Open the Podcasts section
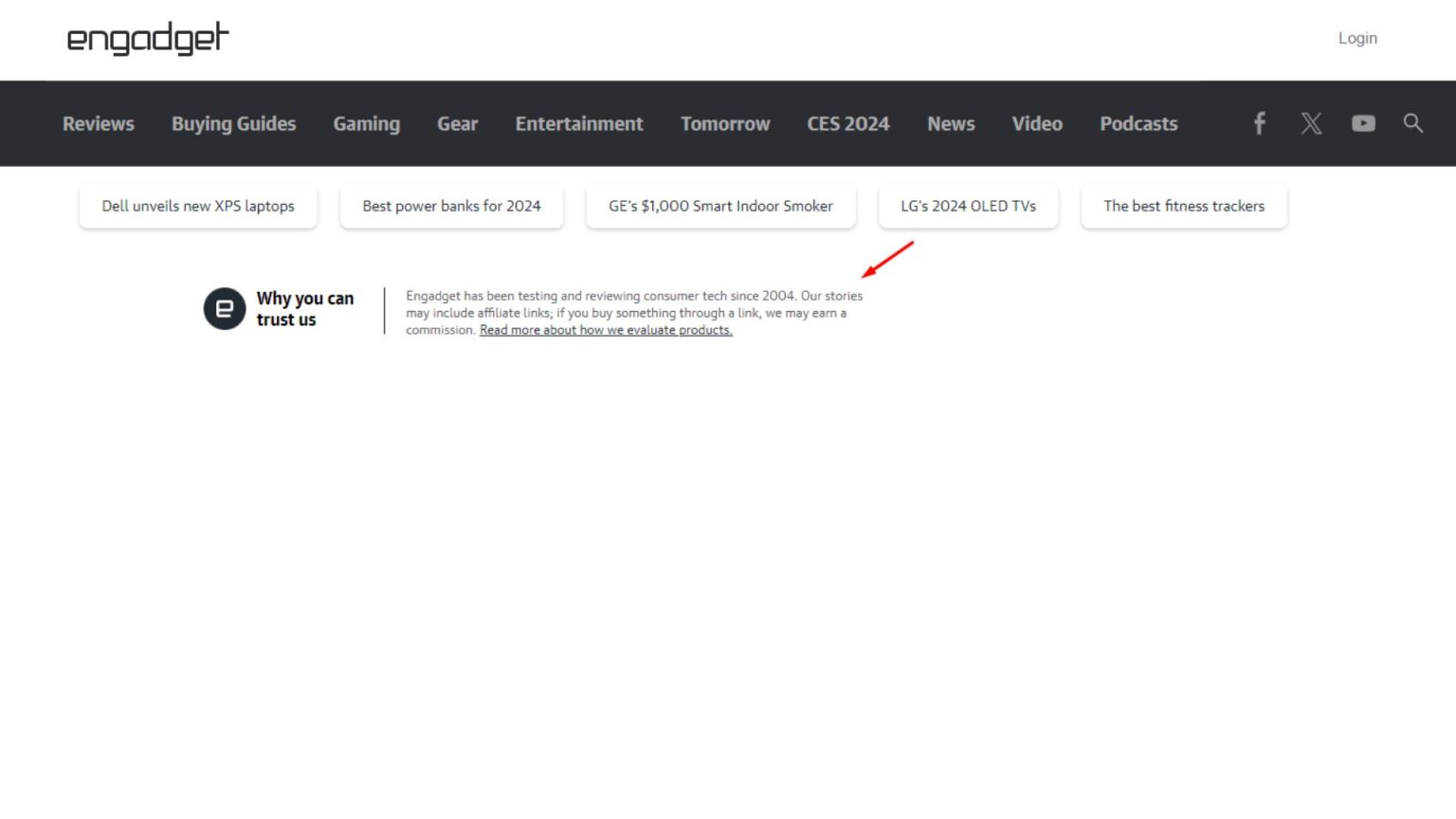The image size is (1456, 819). pyautogui.click(x=1137, y=123)
